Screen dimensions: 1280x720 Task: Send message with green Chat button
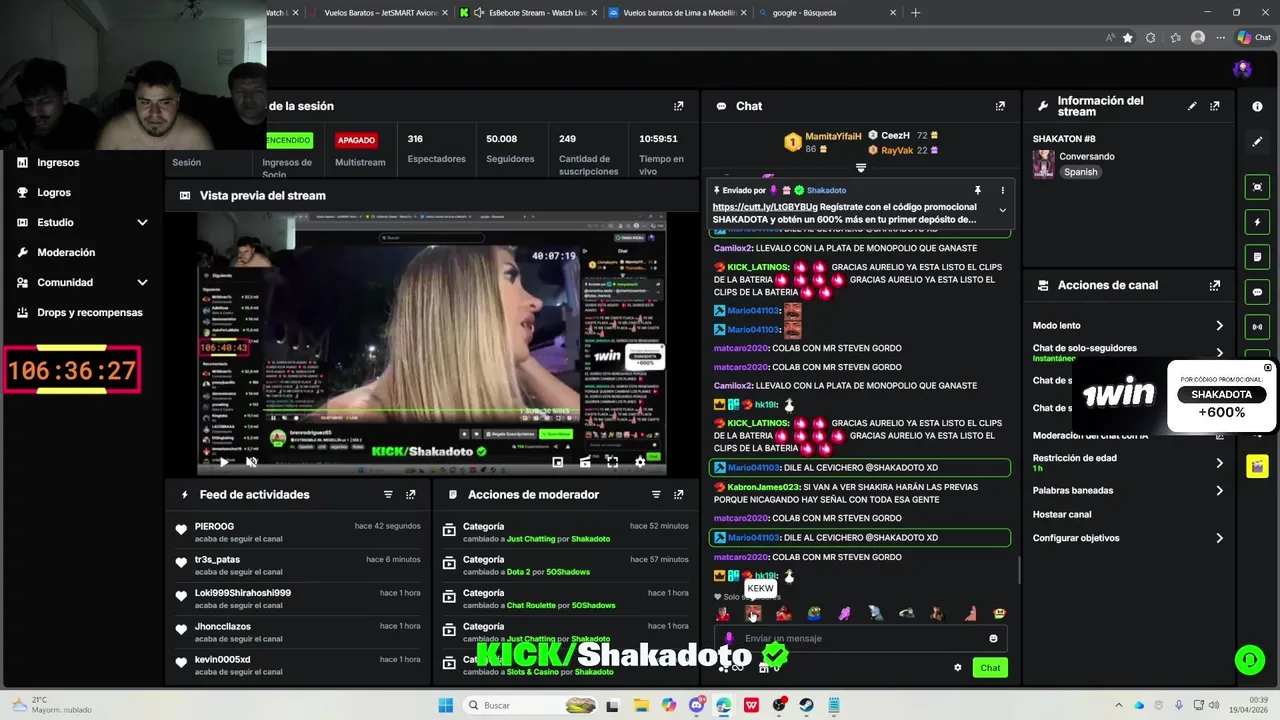990,667
